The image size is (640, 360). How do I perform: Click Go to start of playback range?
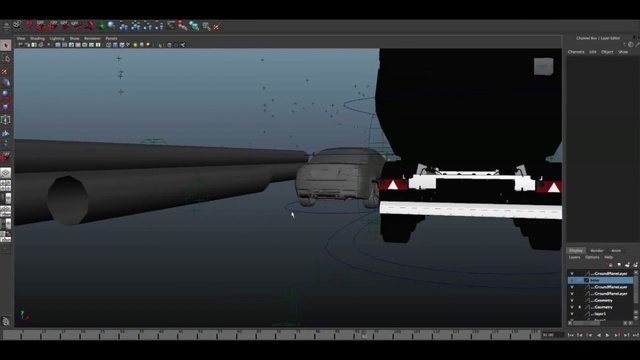(571, 335)
